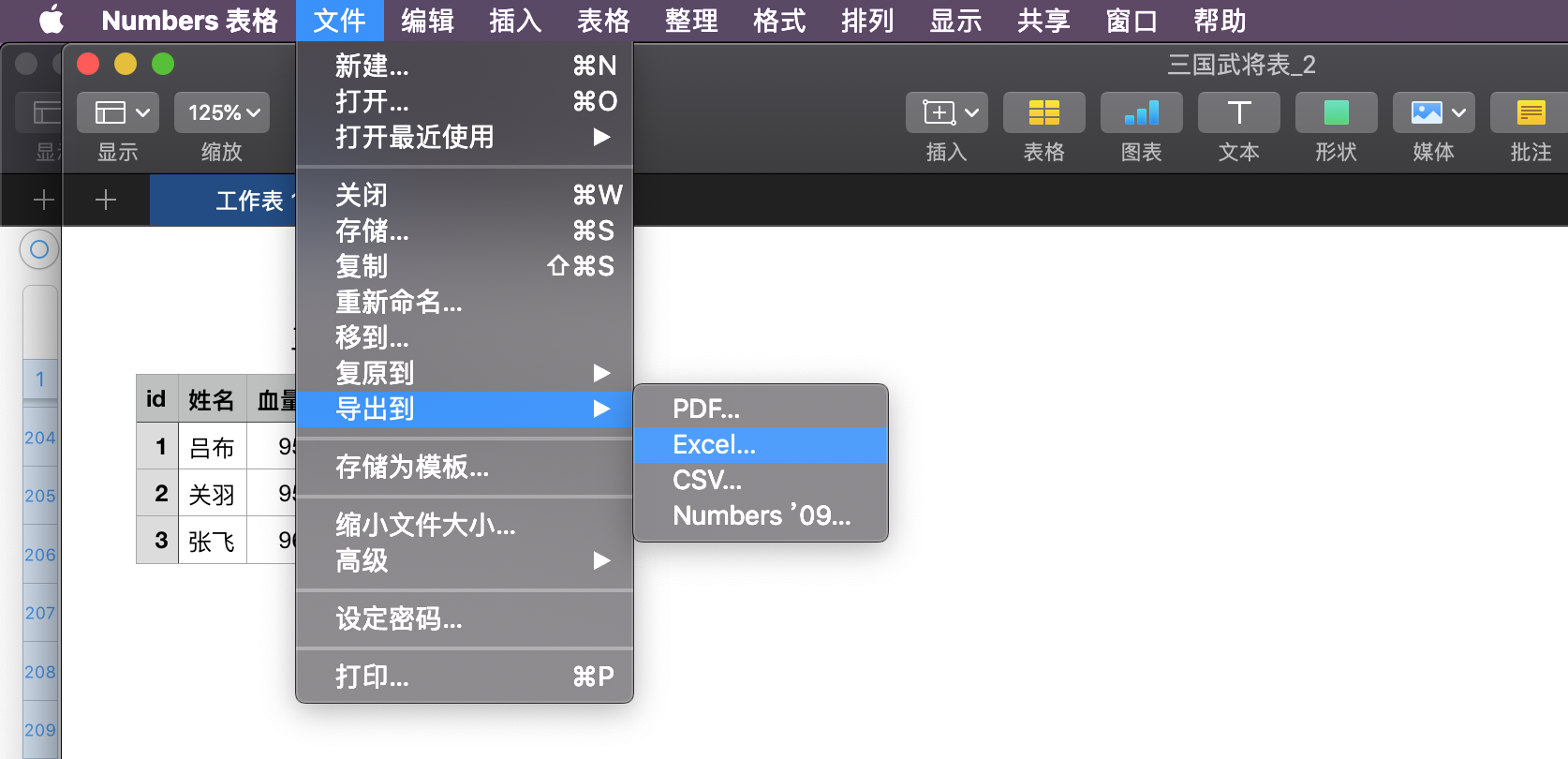The height and width of the screenshot is (759, 1568).
Task: Select the 导出到 menu item
Action: point(465,409)
